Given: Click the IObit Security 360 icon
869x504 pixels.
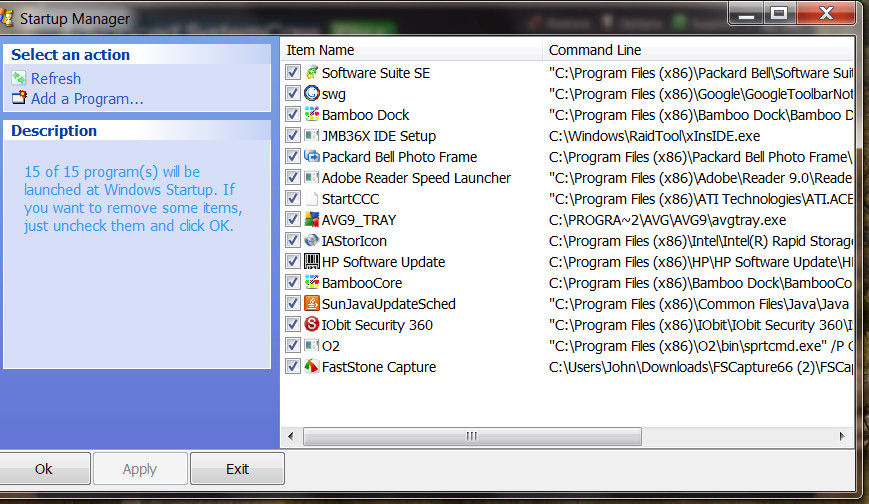Looking at the screenshot, I should click(312, 324).
